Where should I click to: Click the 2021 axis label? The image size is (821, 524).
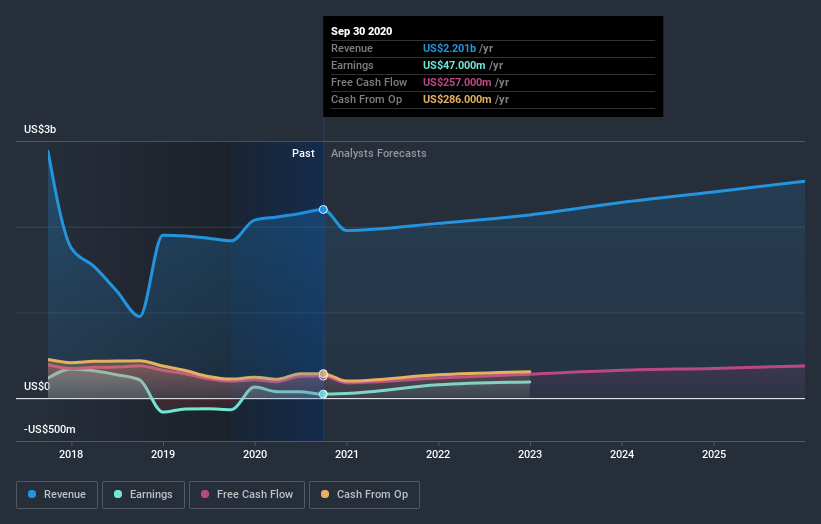[x=347, y=454]
